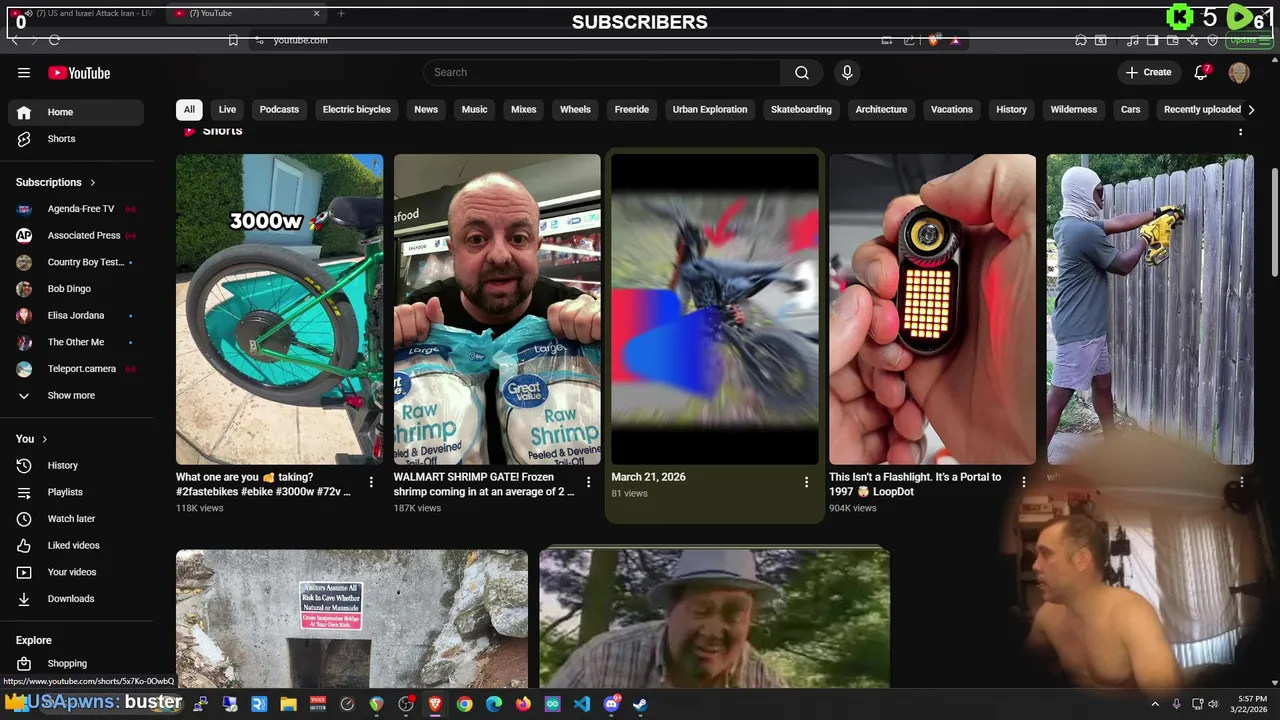Select the Skateboarding filter chip
Image resolution: width=1280 pixels, height=720 pixels.
point(801,110)
